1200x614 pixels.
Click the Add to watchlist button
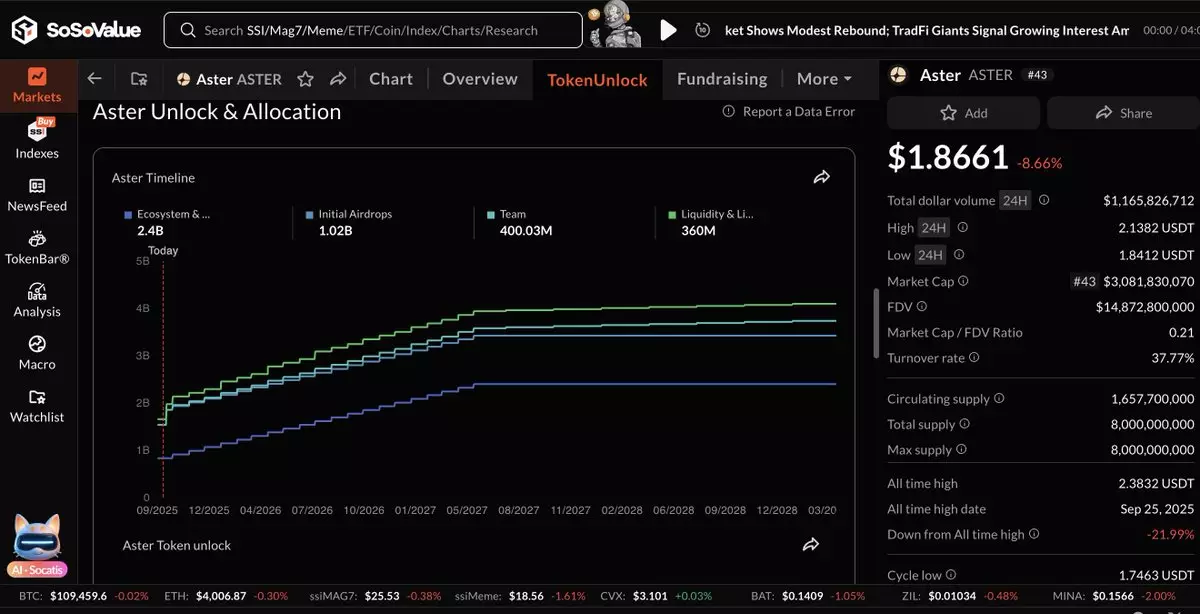point(963,114)
